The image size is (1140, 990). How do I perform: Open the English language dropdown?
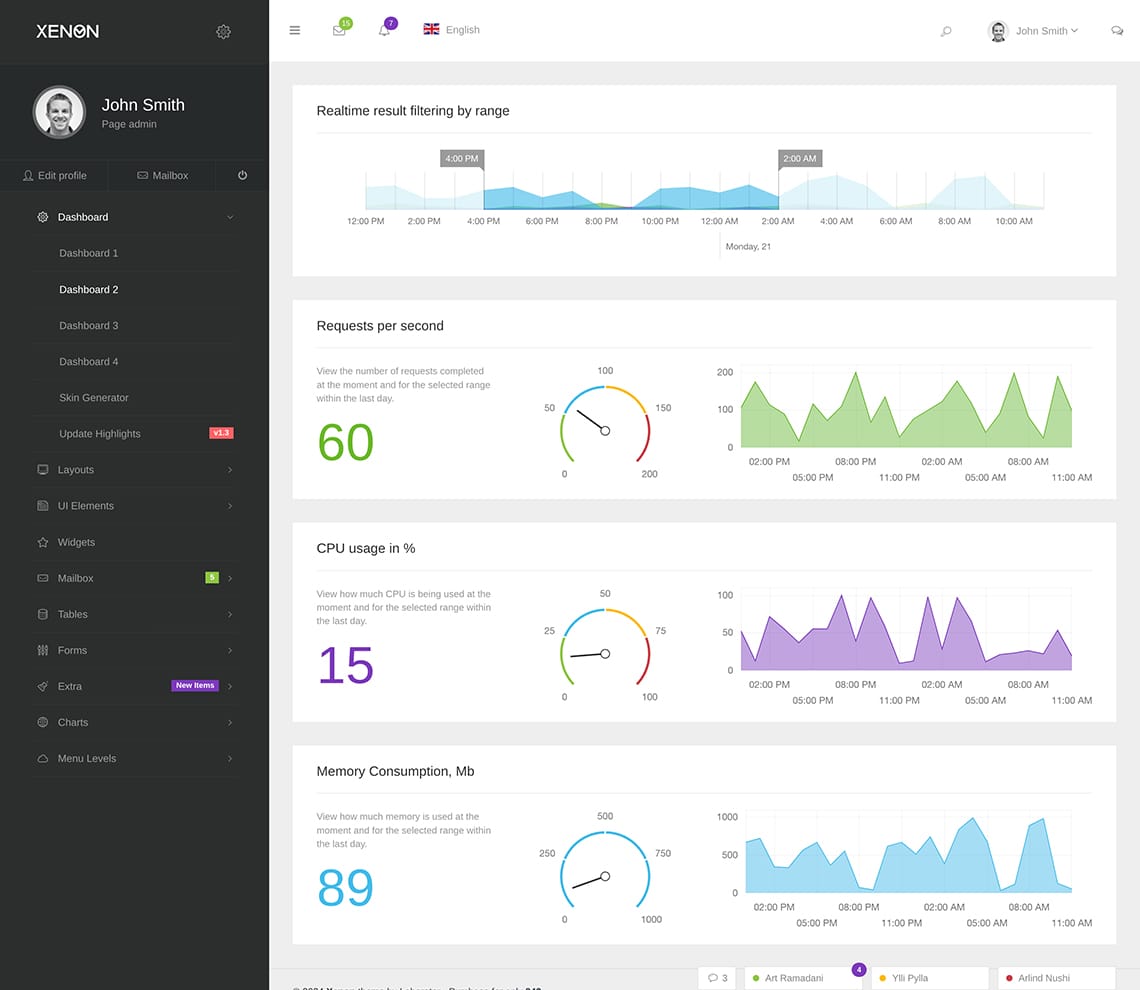(x=451, y=30)
